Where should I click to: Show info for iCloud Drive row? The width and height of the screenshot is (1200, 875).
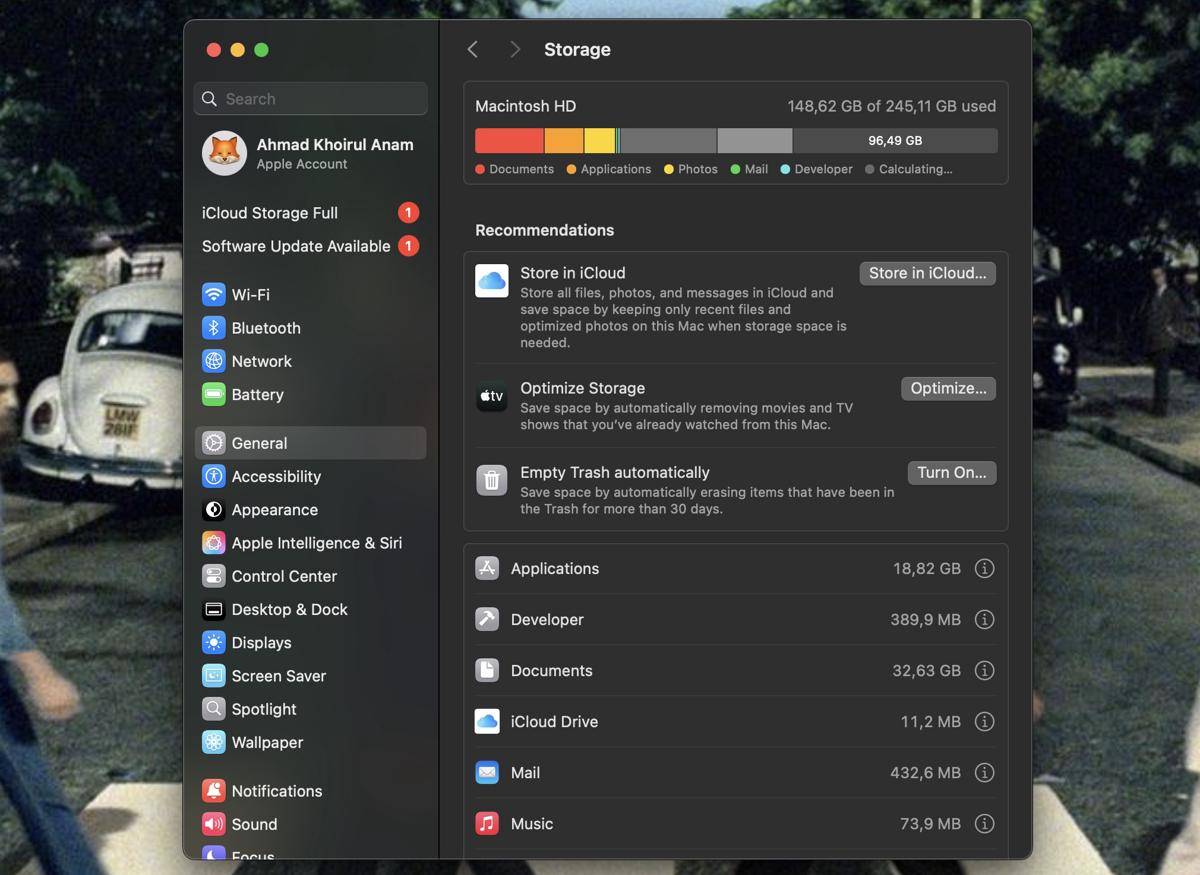coord(984,721)
